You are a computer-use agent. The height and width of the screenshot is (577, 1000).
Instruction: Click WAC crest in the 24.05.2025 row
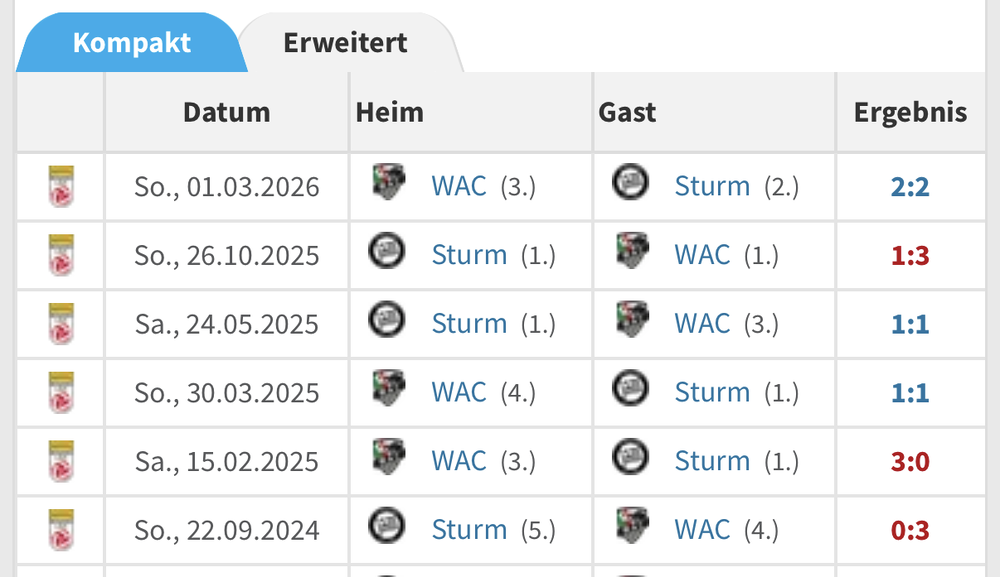tap(633, 319)
